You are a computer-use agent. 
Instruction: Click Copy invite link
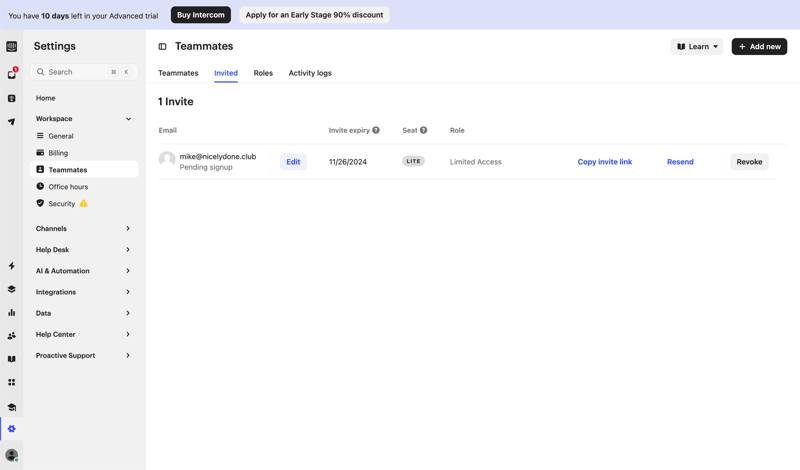[604, 162]
